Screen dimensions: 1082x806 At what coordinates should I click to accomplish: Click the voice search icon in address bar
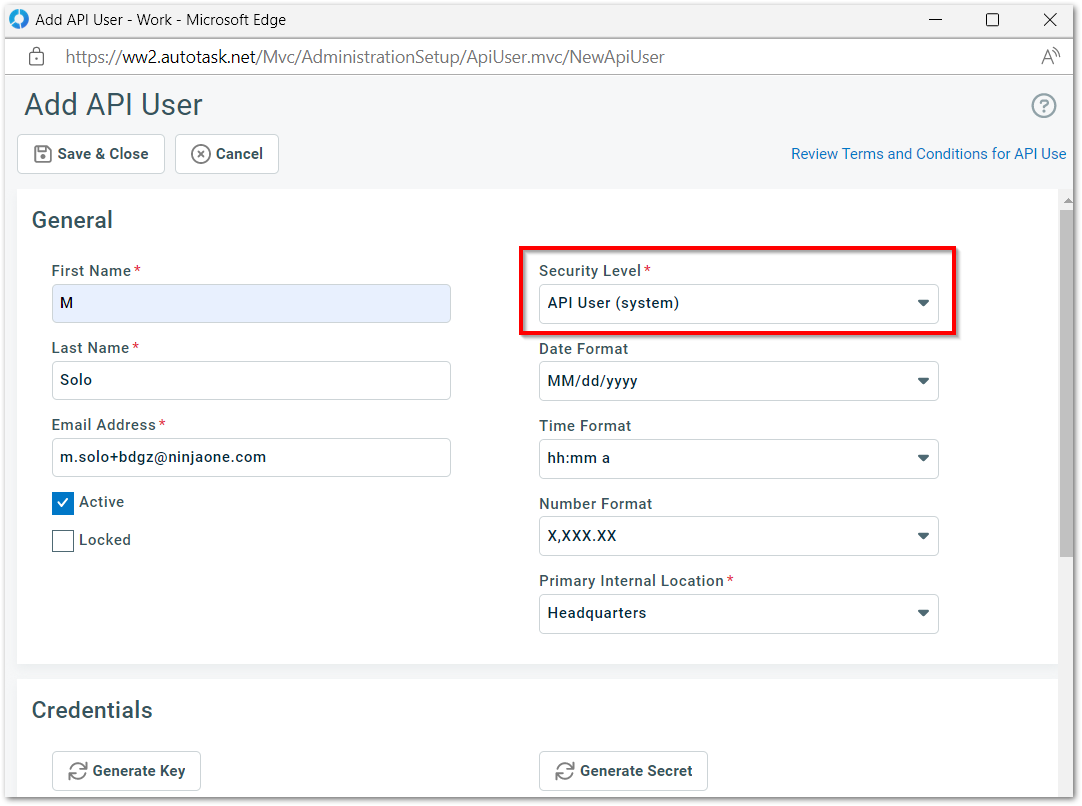tap(1051, 56)
